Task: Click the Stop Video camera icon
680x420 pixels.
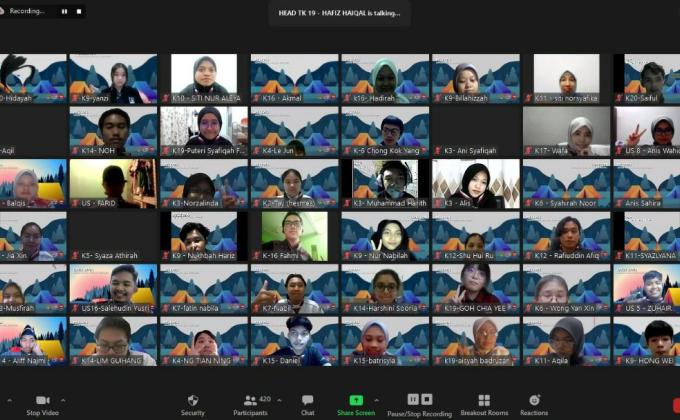Action: (42, 400)
